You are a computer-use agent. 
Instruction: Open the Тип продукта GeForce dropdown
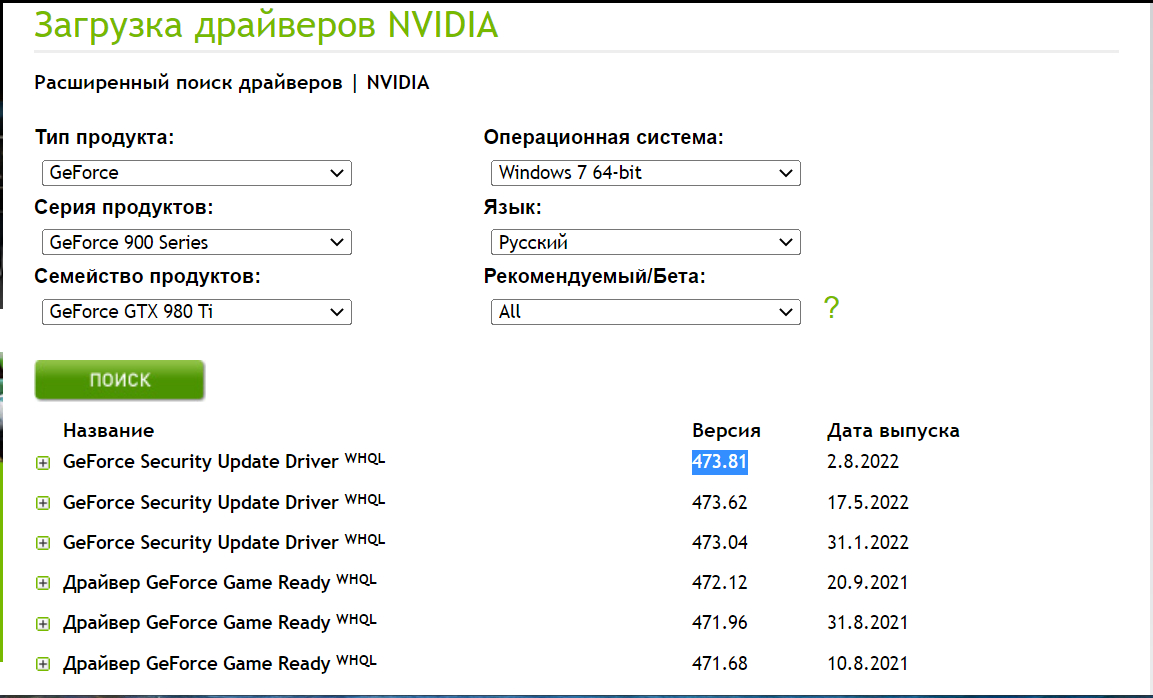(x=197, y=173)
